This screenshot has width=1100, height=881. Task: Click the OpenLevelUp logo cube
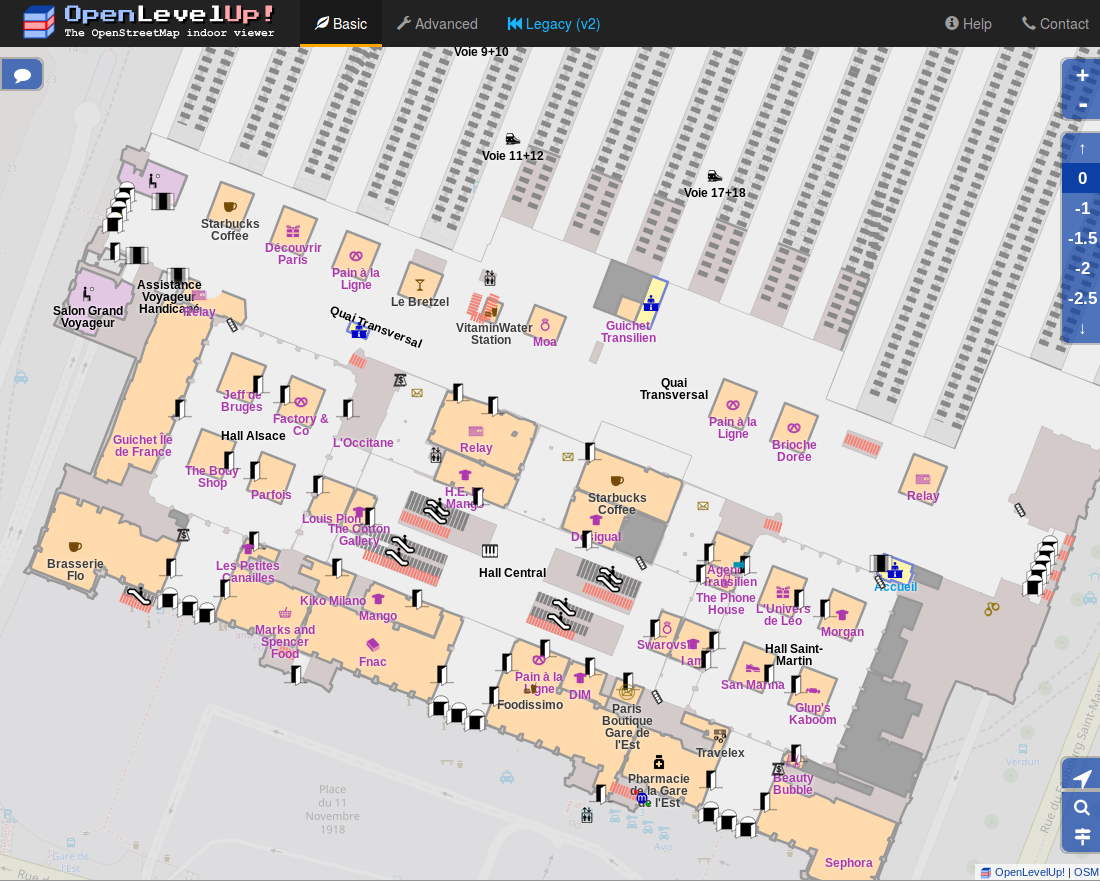pyautogui.click(x=39, y=22)
